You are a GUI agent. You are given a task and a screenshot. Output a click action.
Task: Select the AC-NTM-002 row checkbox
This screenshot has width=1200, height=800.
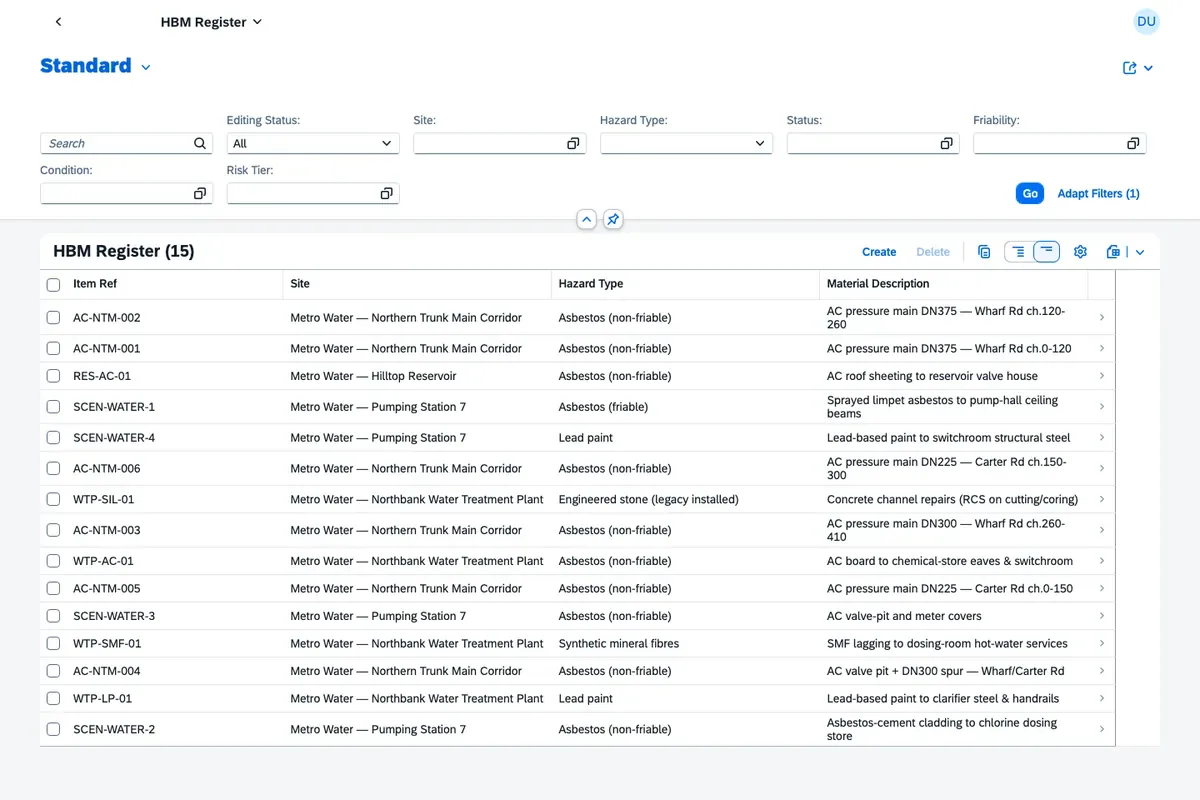[x=54, y=318]
